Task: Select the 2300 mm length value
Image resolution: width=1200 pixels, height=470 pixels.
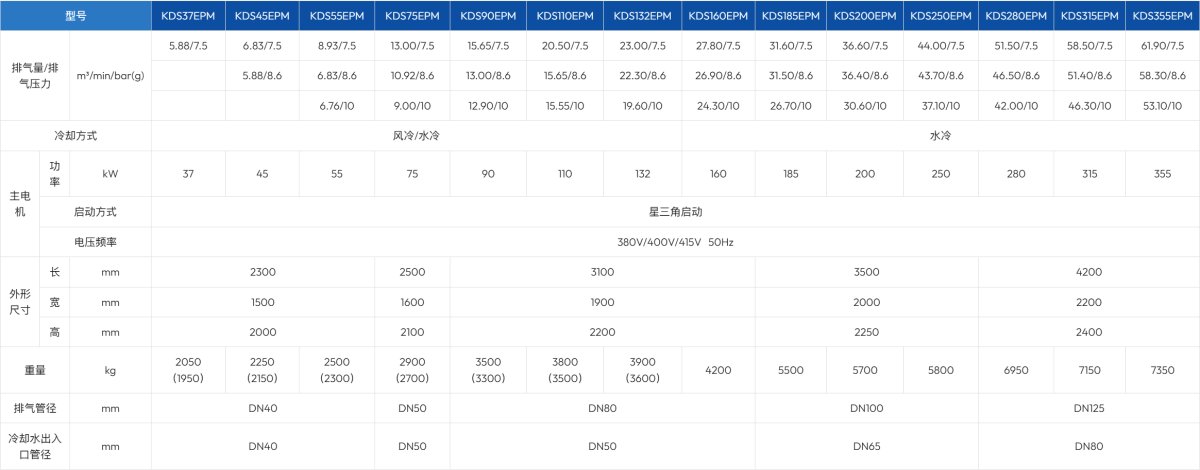Action: (x=262, y=272)
